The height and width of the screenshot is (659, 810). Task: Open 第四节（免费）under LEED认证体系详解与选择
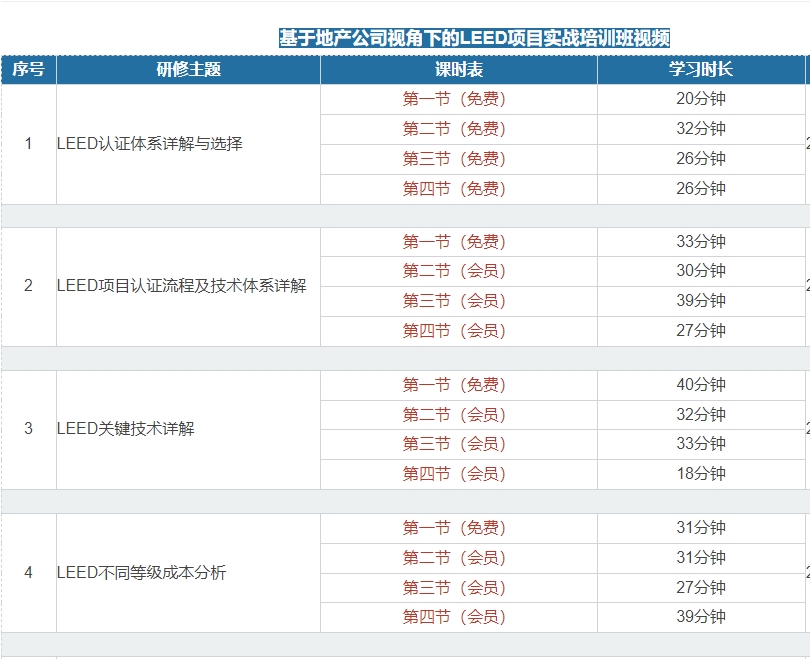tap(457, 187)
